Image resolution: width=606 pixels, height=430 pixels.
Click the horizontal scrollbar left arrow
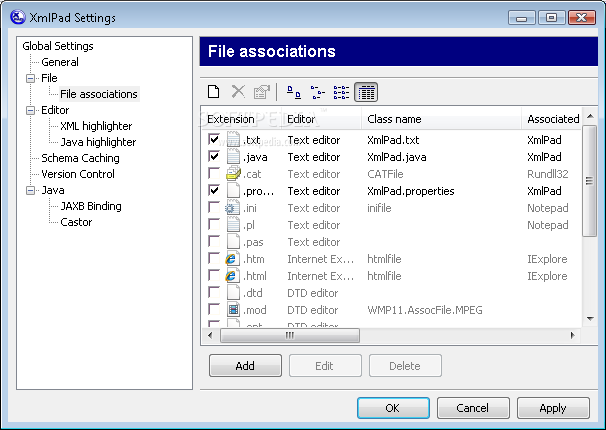210,335
